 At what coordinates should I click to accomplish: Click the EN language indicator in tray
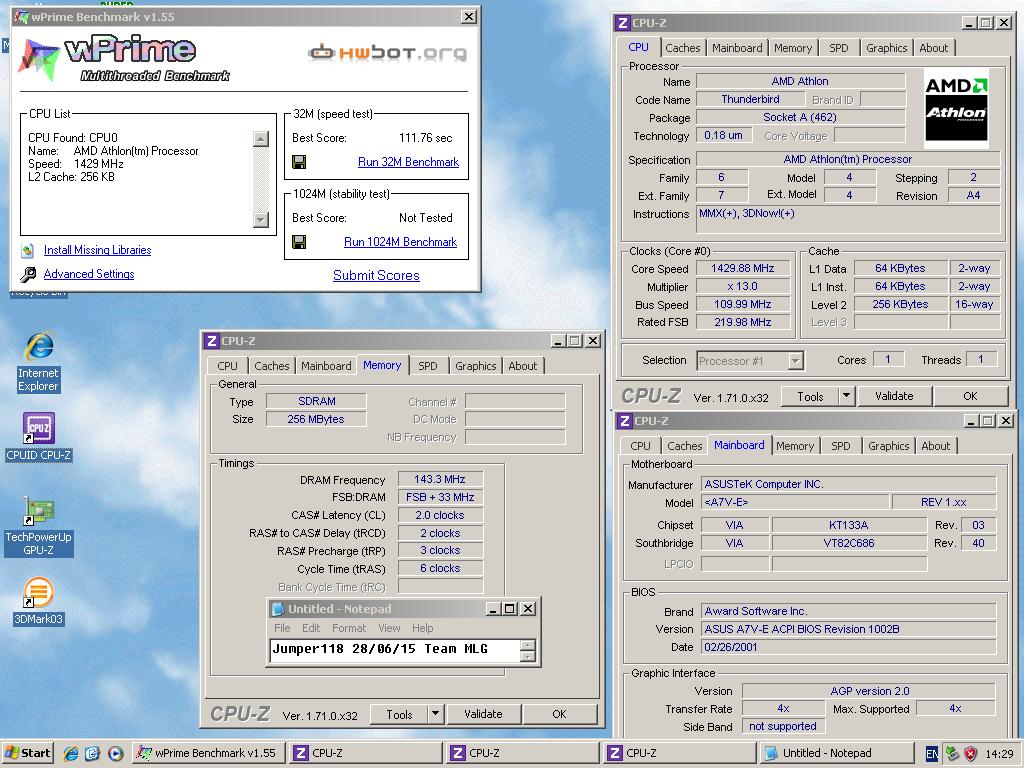[932, 754]
